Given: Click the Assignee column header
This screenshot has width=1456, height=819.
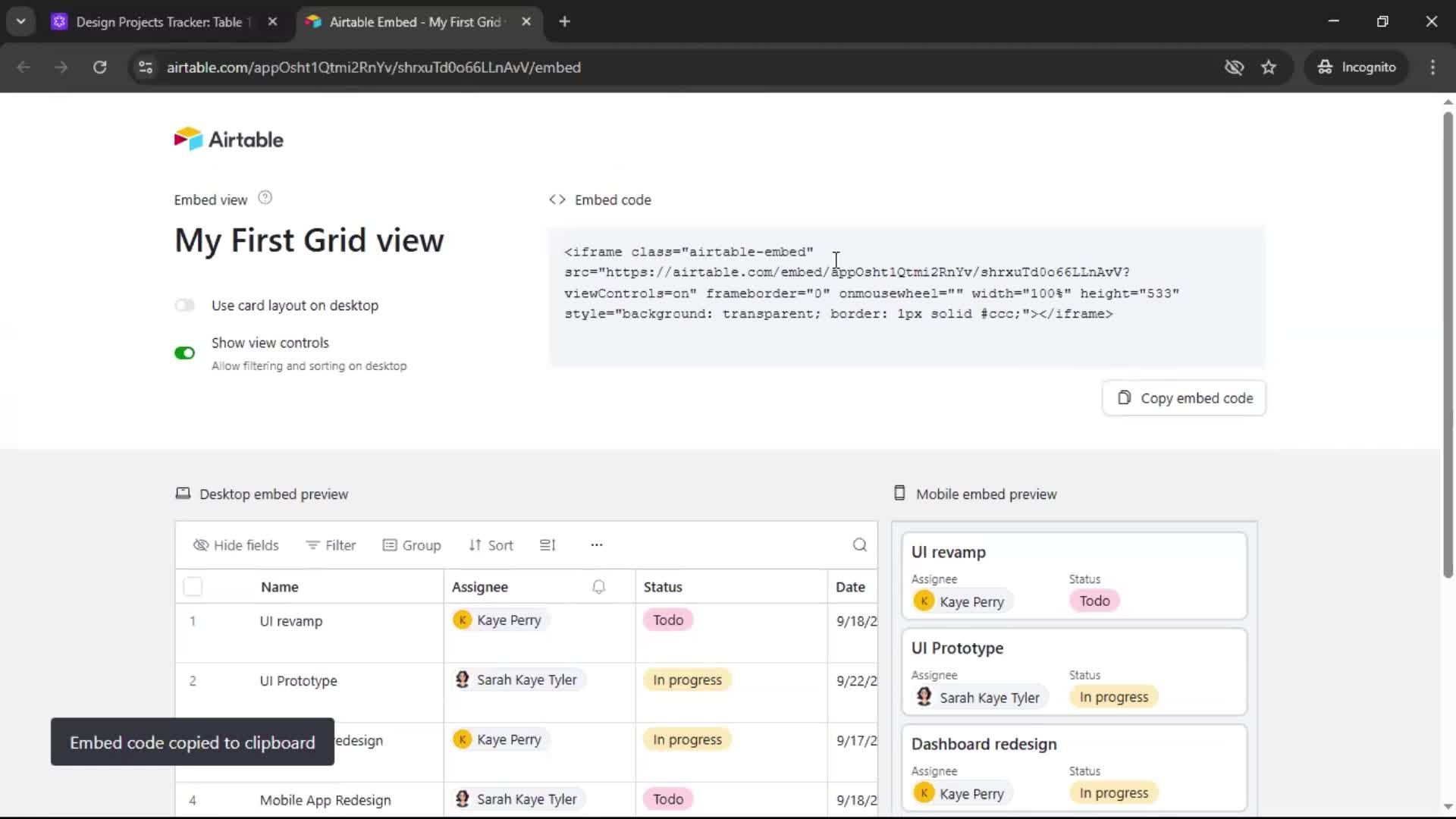Looking at the screenshot, I should [480, 587].
